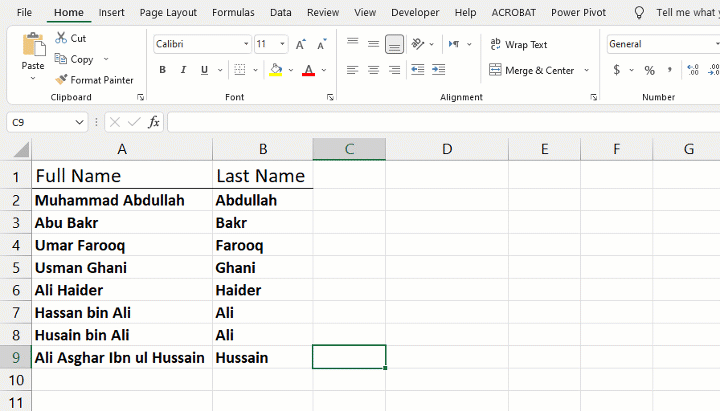This screenshot has width=720, height=411.
Task: Select row 5 header
Action: (16, 268)
